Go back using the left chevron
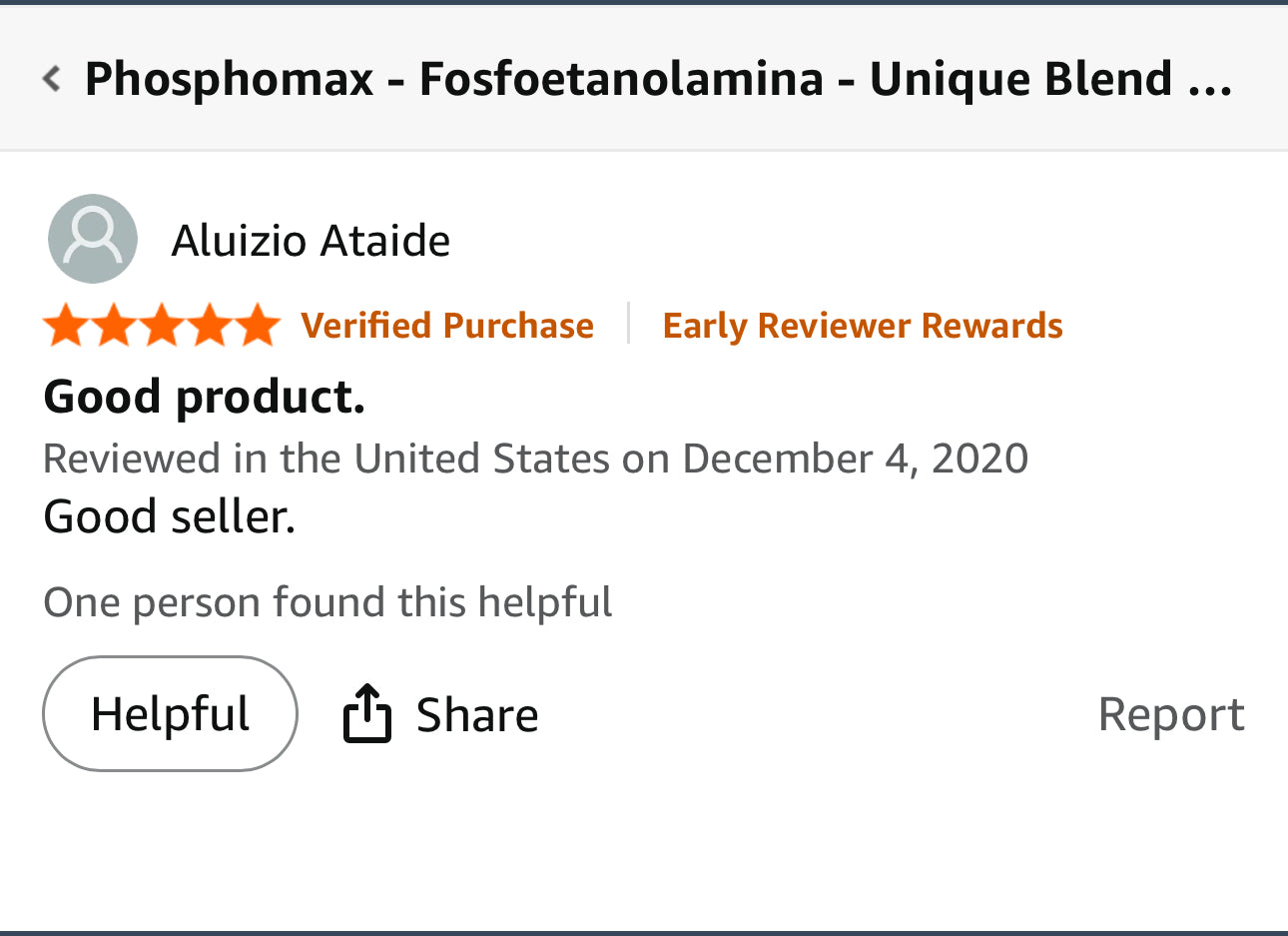The image size is (1288, 936). (52, 78)
